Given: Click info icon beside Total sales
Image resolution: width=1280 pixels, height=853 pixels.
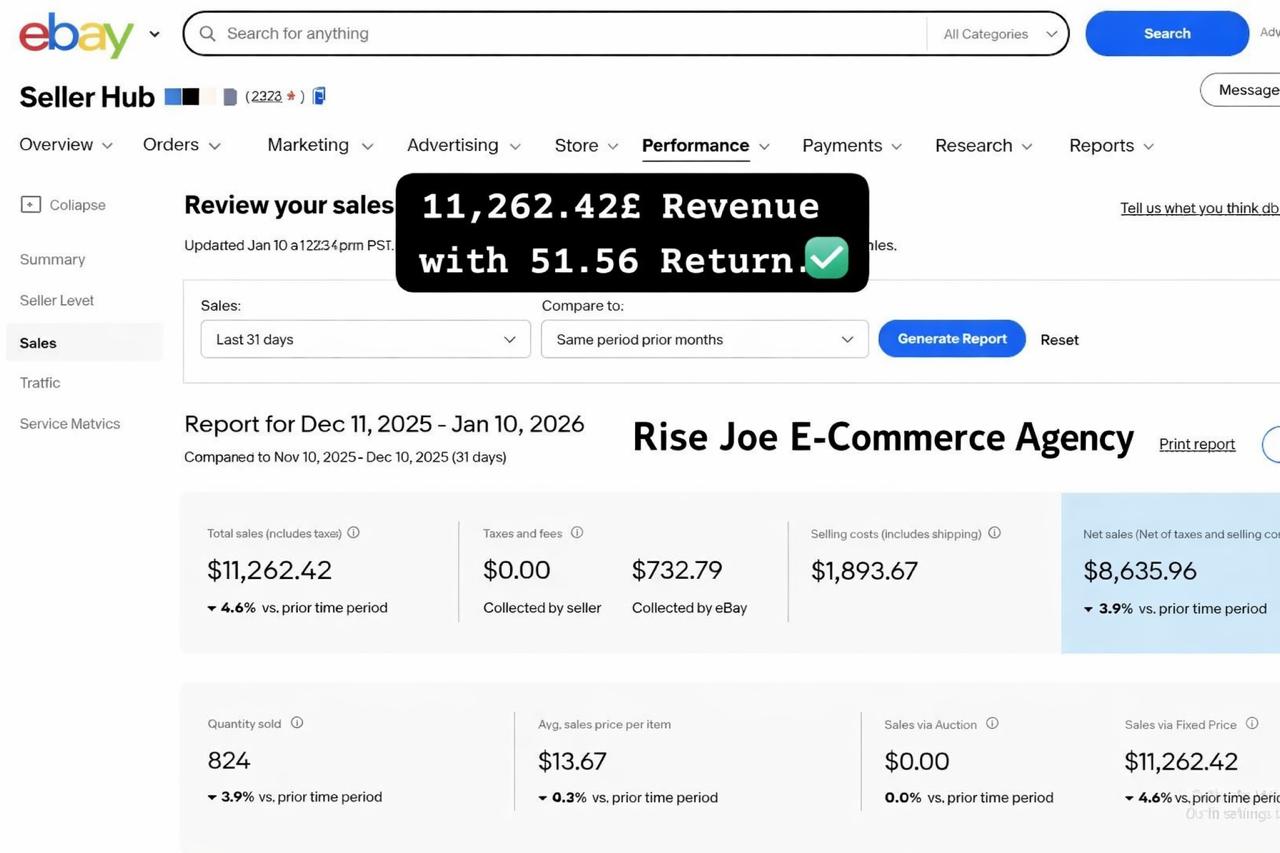Looking at the screenshot, I should pos(353,533).
